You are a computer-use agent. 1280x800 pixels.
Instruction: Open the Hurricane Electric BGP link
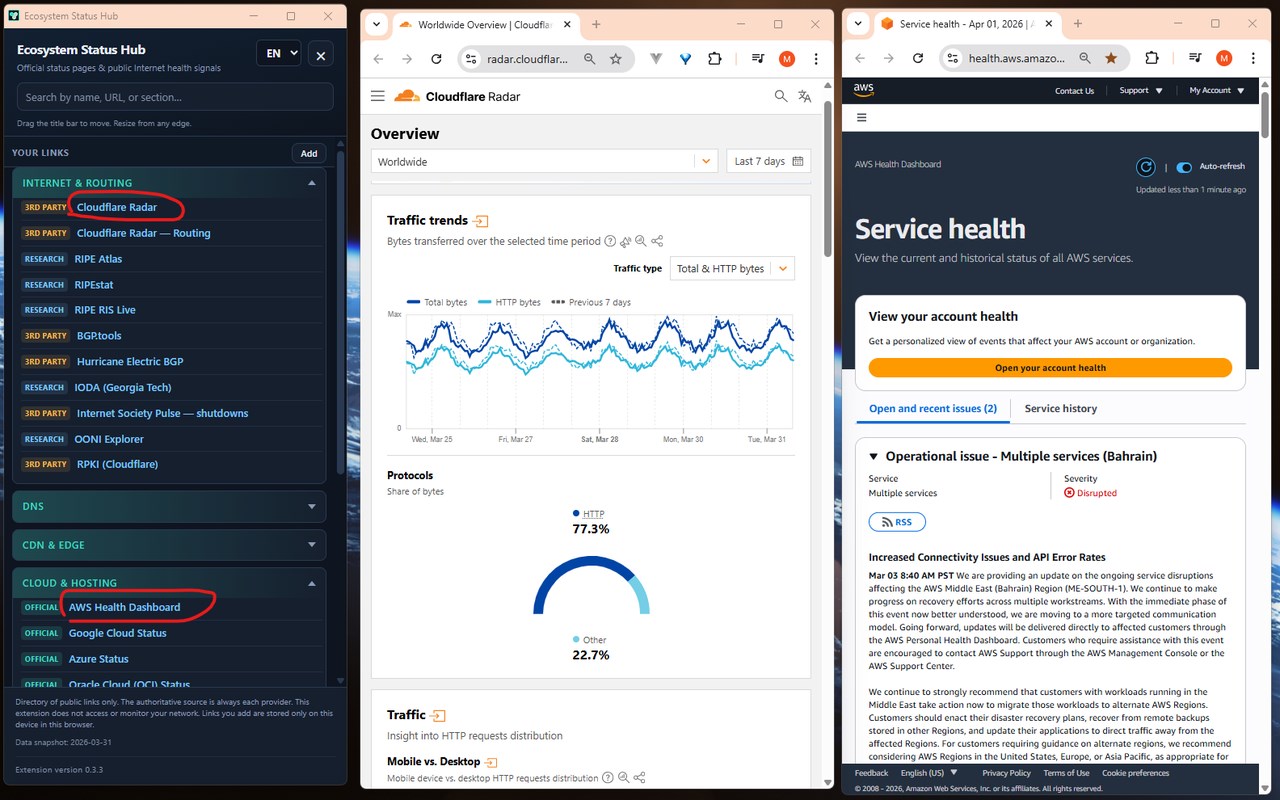[130, 362]
